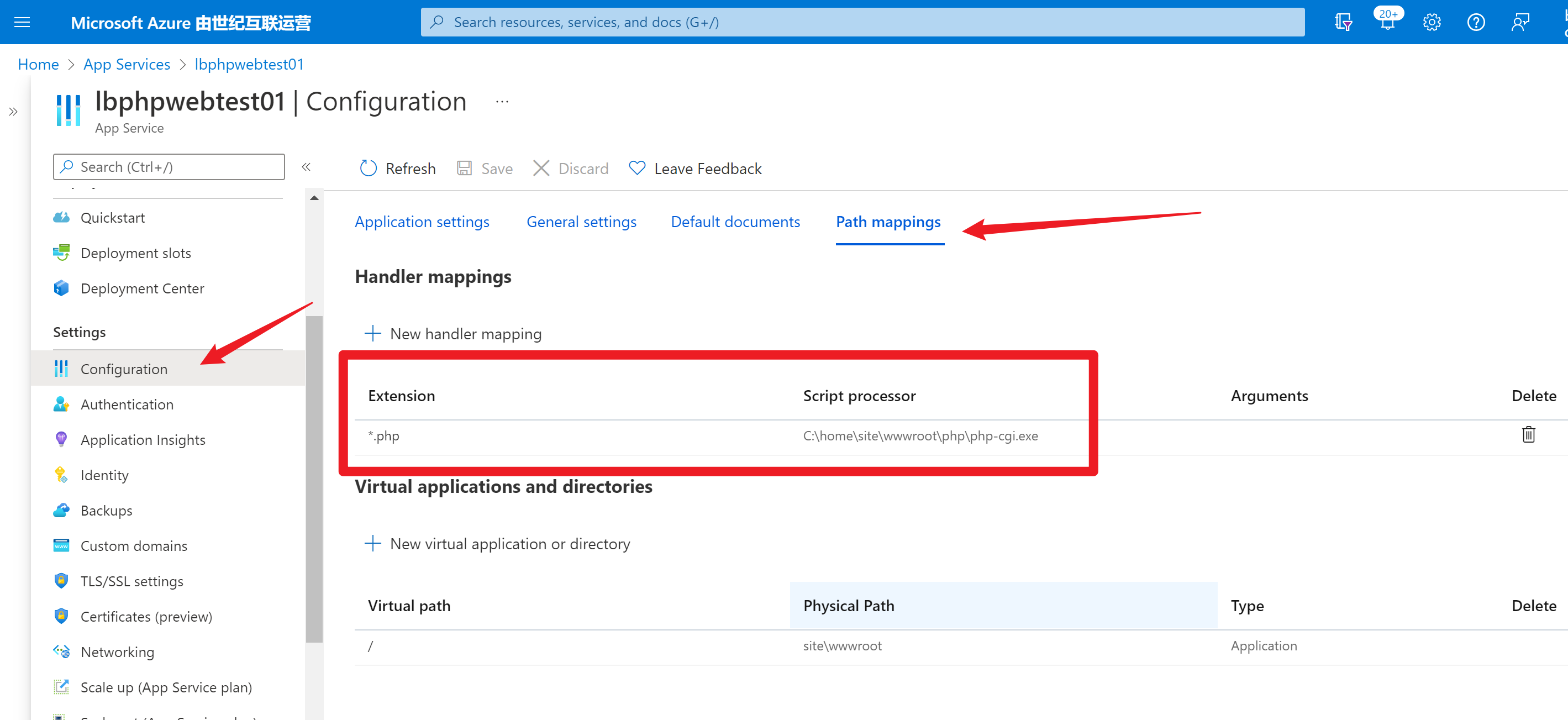Viewport: 1568px width, 720px height.
Task: Open the portal hamburger menu
Action: pyautogui.click(x=22, y=23)
